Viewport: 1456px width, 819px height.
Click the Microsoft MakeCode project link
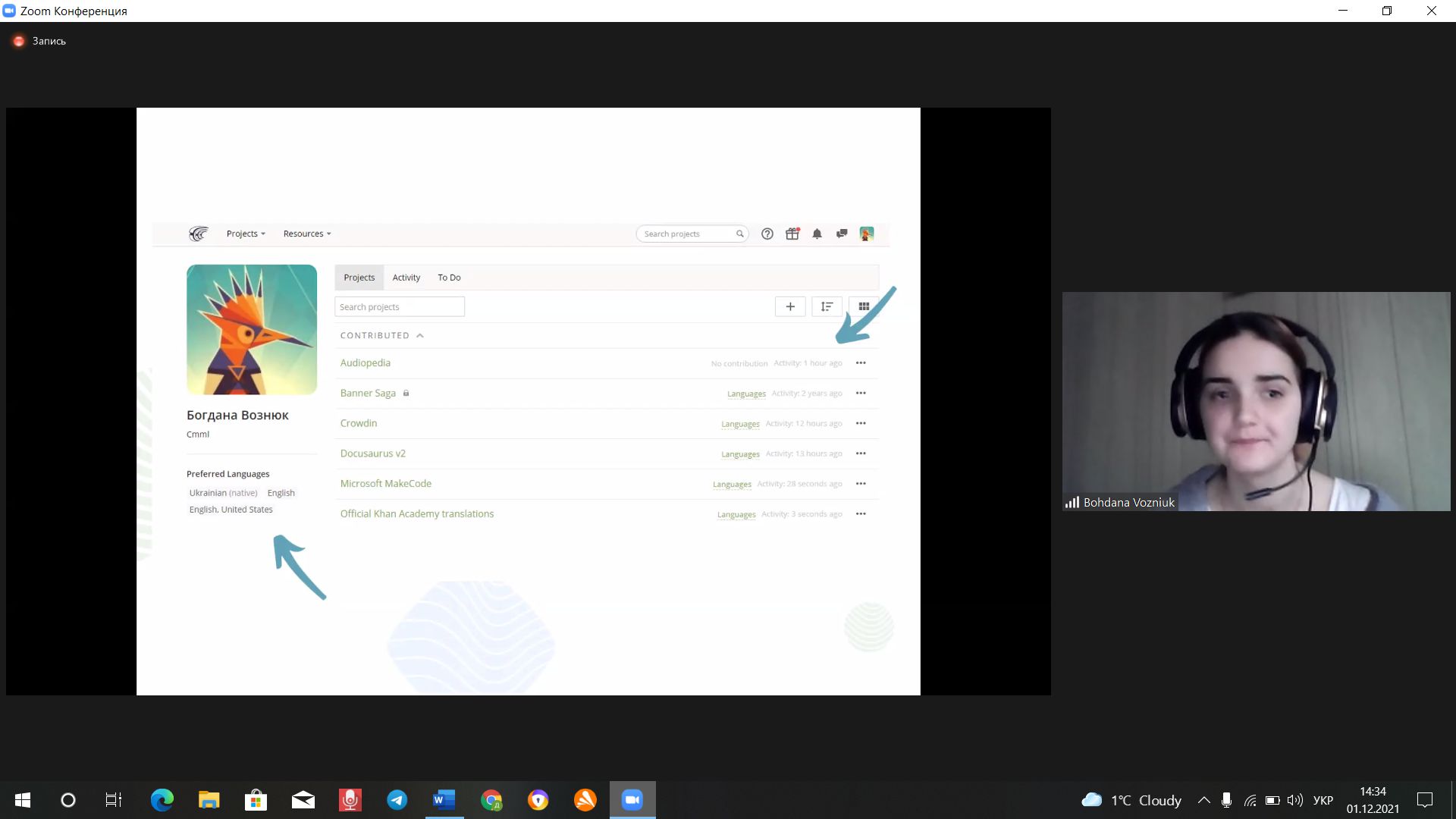(x=385, y=483)
